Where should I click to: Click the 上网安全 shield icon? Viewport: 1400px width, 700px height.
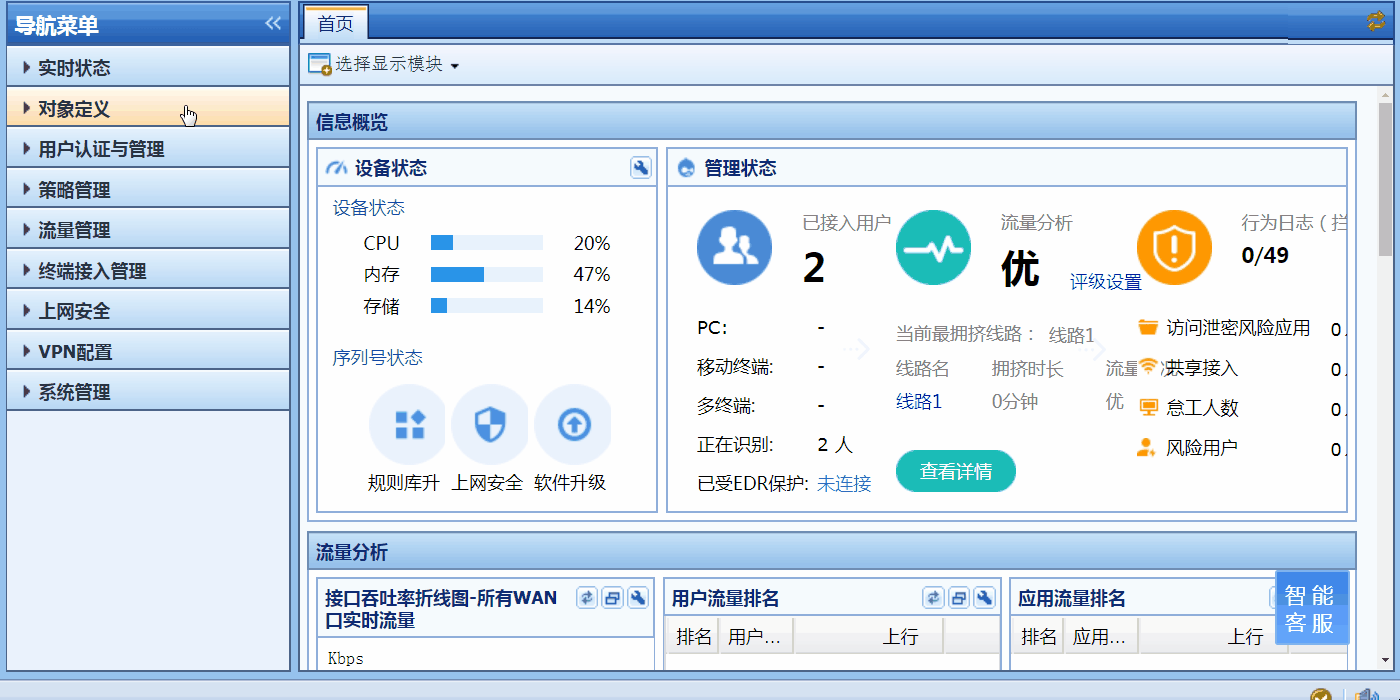(490, 424)
